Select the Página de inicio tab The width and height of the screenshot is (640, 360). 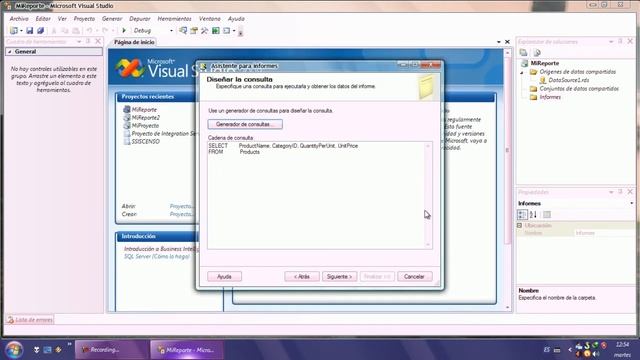[x=134, y=42]
